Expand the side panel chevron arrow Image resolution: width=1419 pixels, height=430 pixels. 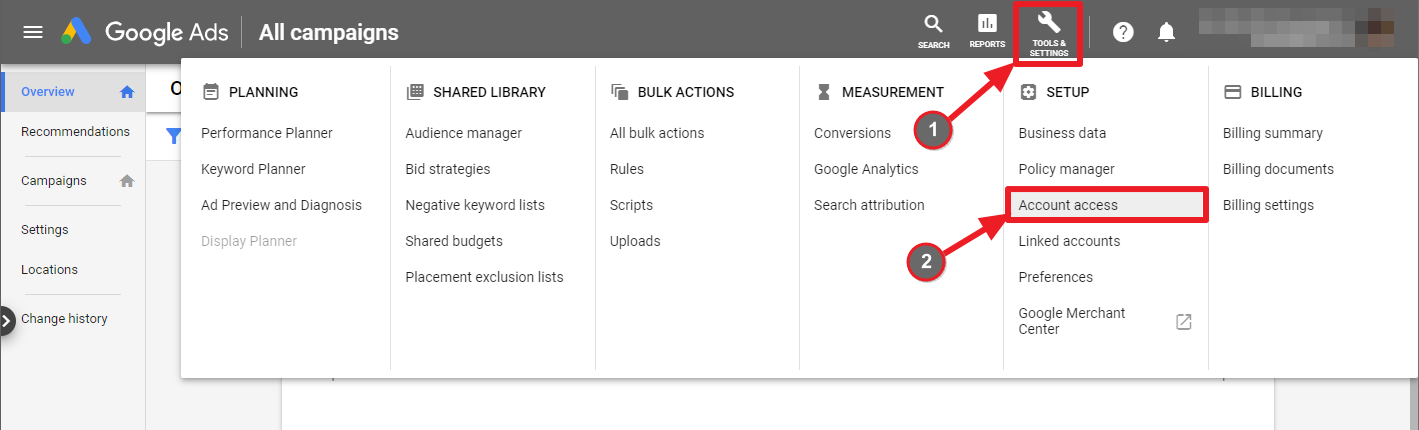7,320
